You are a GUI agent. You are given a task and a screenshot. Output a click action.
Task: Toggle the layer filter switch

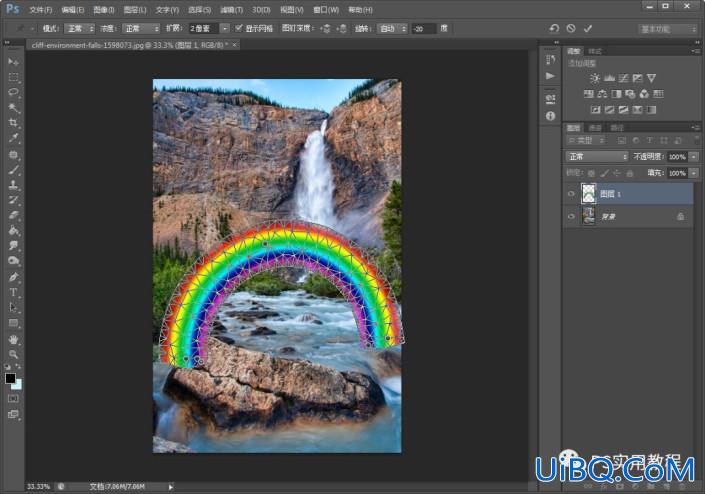pyautogui.click(x=696, y=140)
